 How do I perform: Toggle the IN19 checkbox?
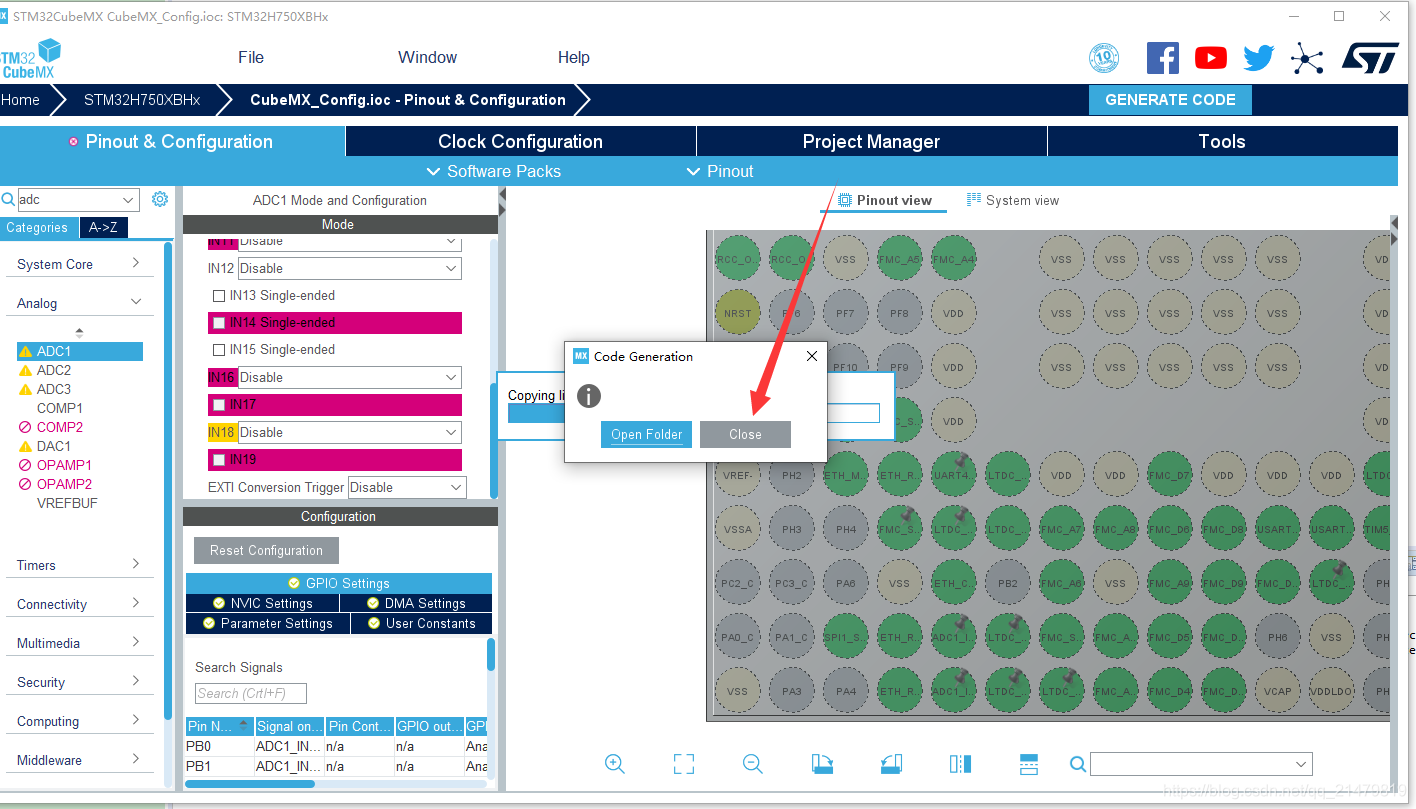tap(219, 460)
